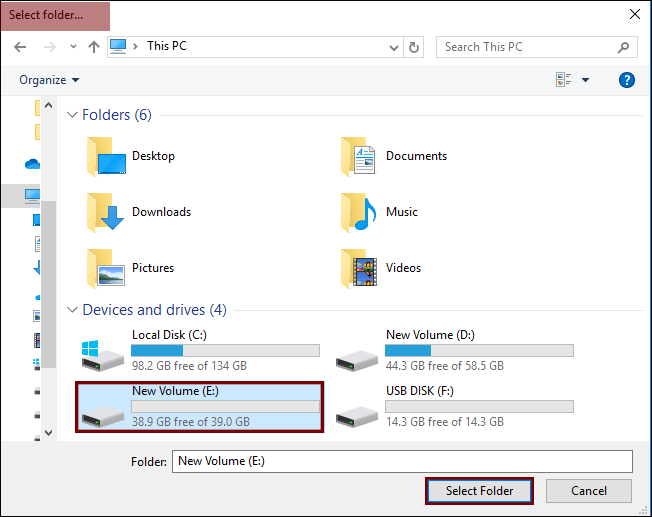Click the Devices and drives (4) header
Viewport: 652px width, 517px height.
[x=154, y=310]
